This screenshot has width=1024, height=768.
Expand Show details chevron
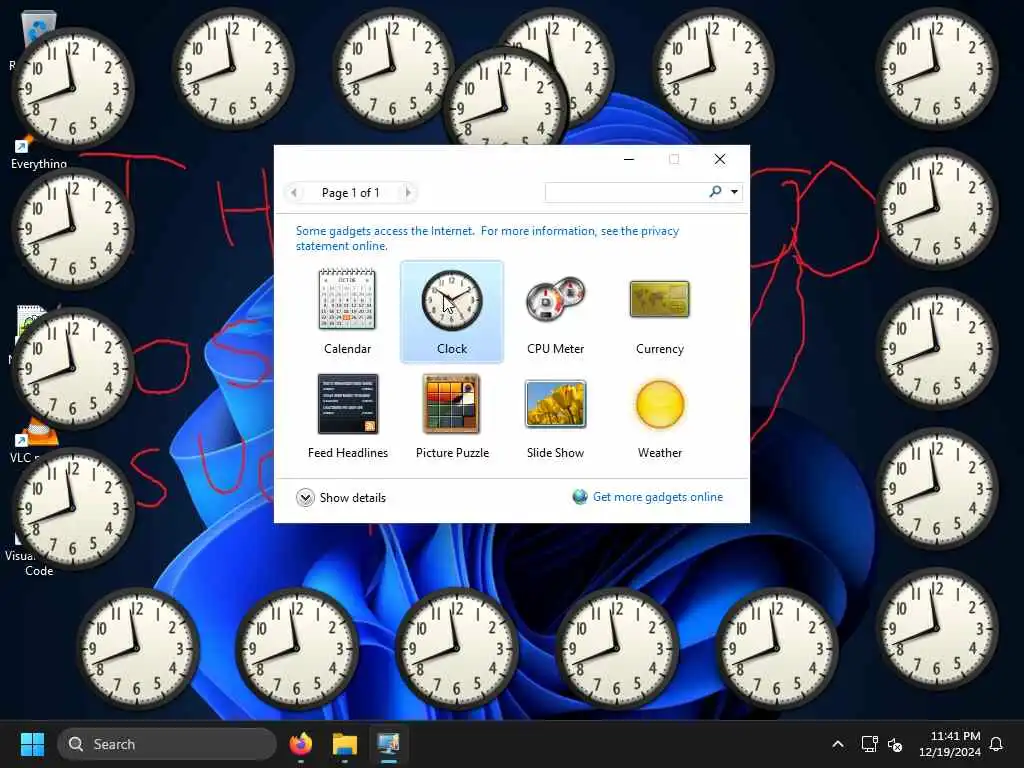point(305,498)
